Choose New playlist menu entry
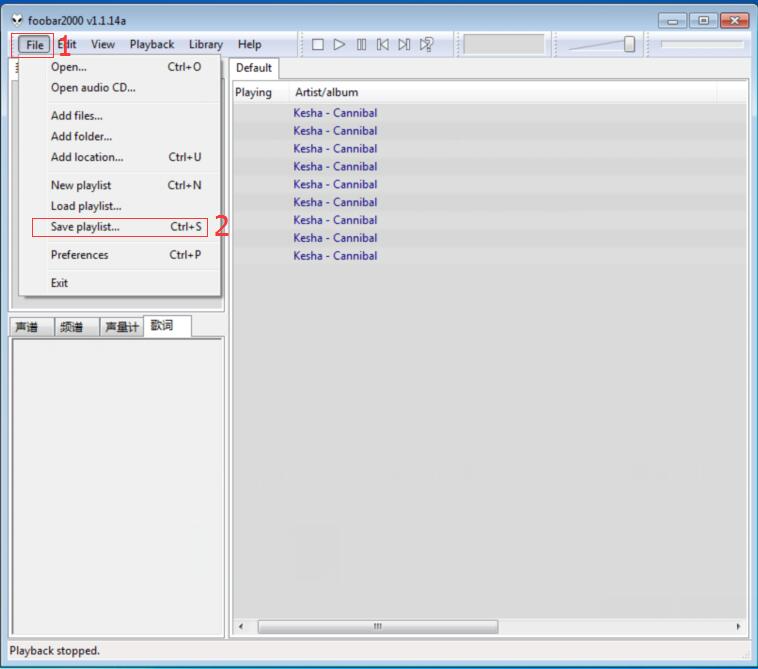This screenshot has height=669, width=758. click(119, 185)
